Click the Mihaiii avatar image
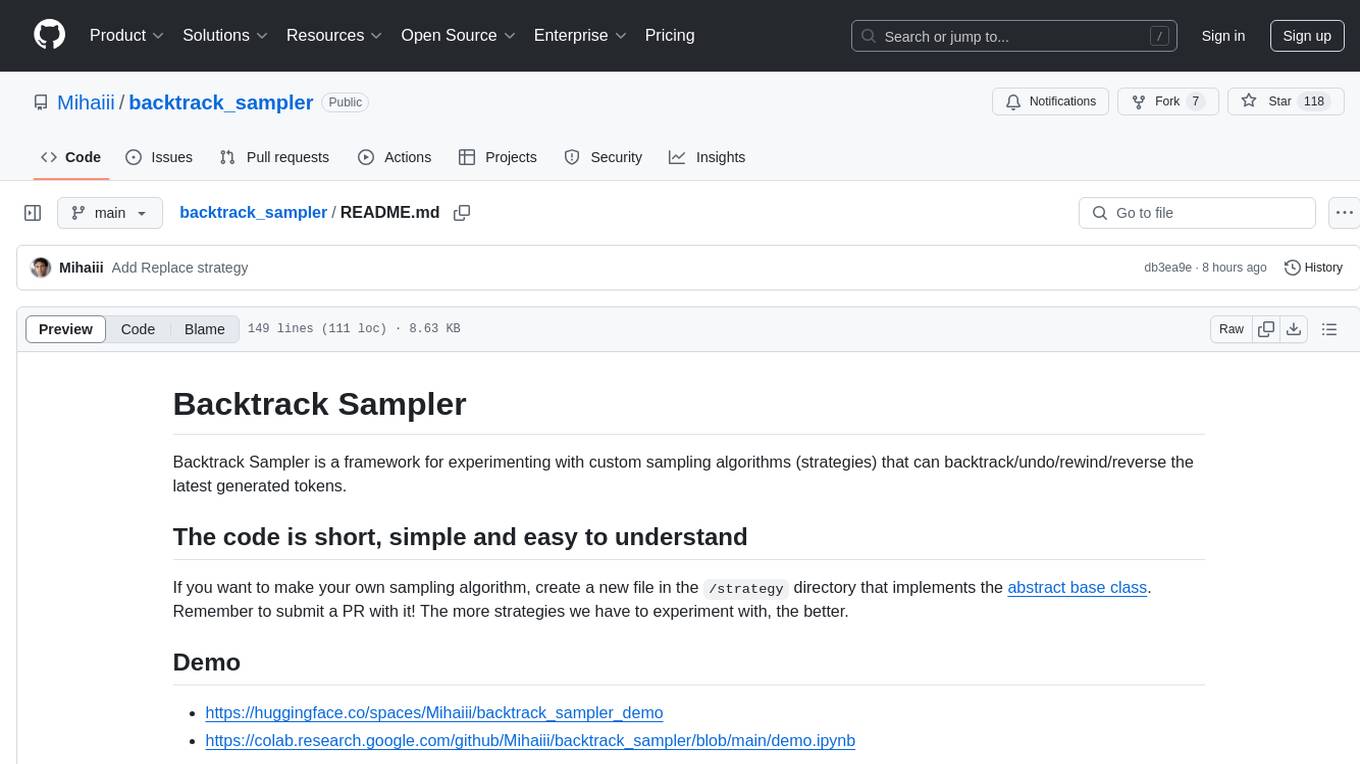The image size is (1360, 764). [41, 267]
